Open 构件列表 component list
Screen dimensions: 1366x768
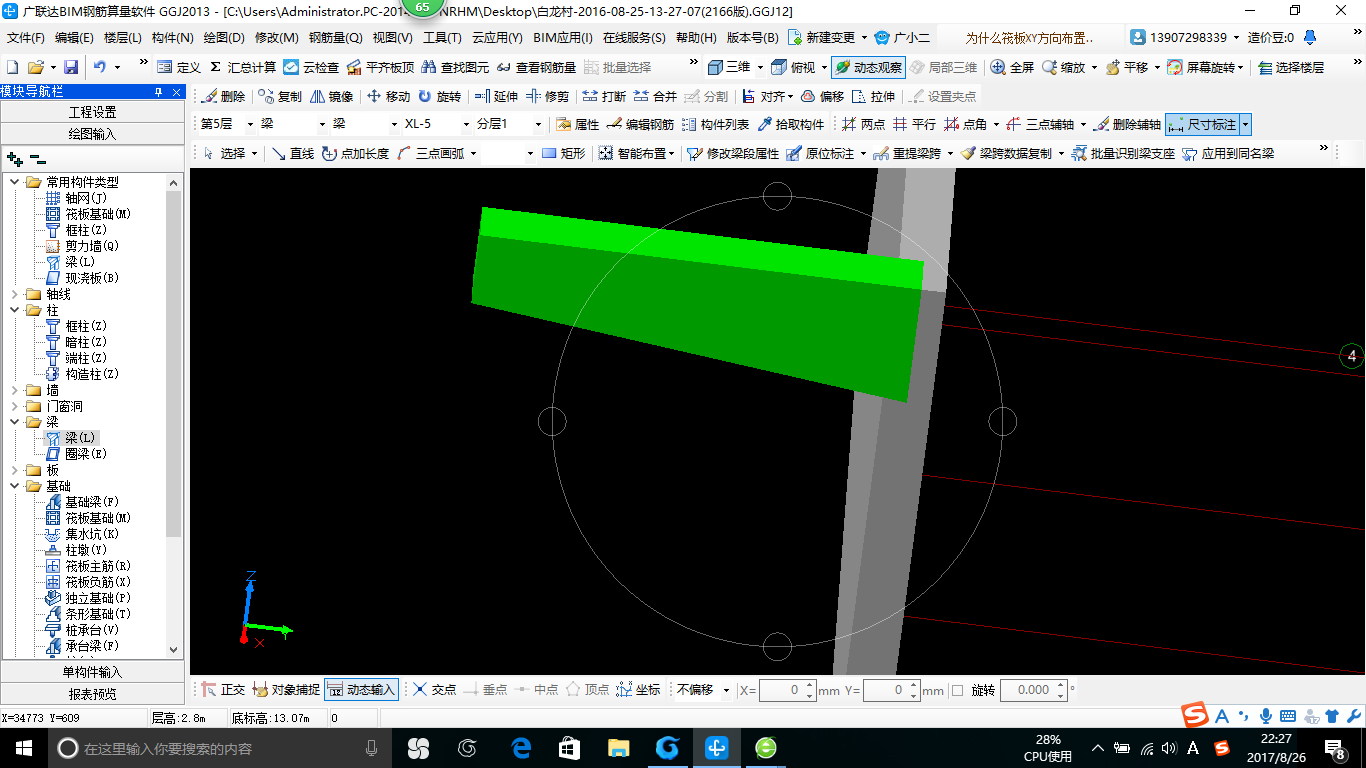(x=715, y=125)
